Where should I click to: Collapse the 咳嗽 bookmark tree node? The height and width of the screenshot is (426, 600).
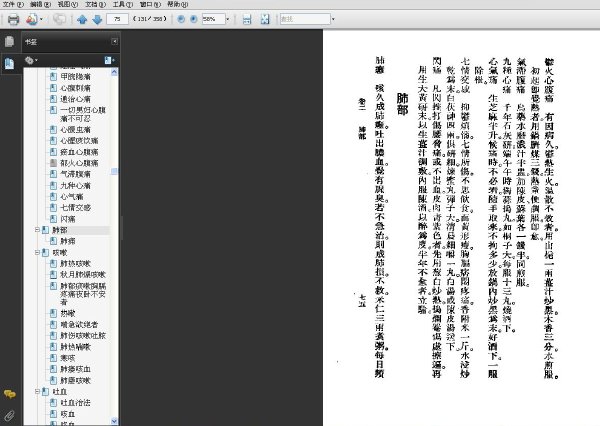(x=37, y=252)
